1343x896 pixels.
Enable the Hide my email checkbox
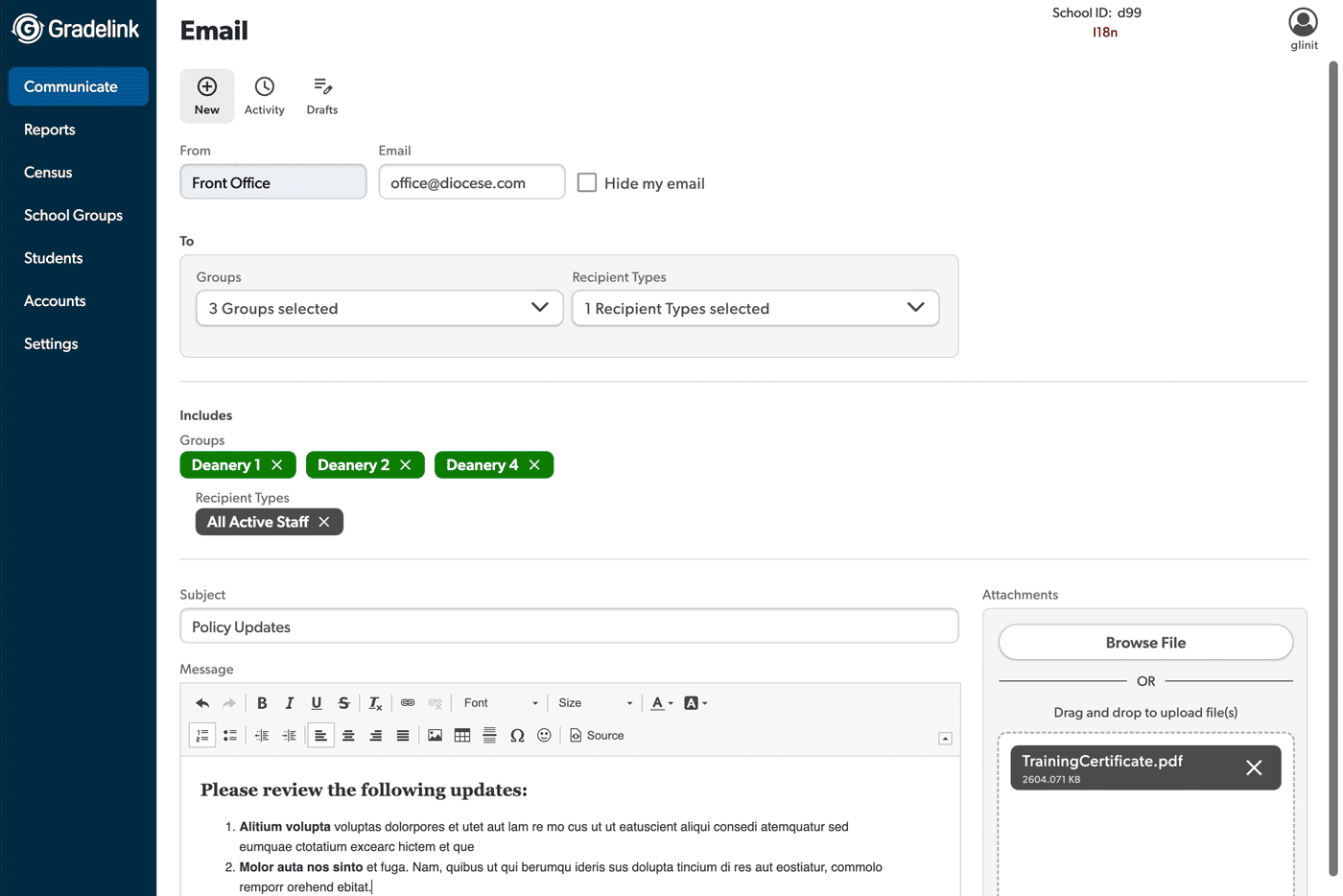[x=587, y=182]
